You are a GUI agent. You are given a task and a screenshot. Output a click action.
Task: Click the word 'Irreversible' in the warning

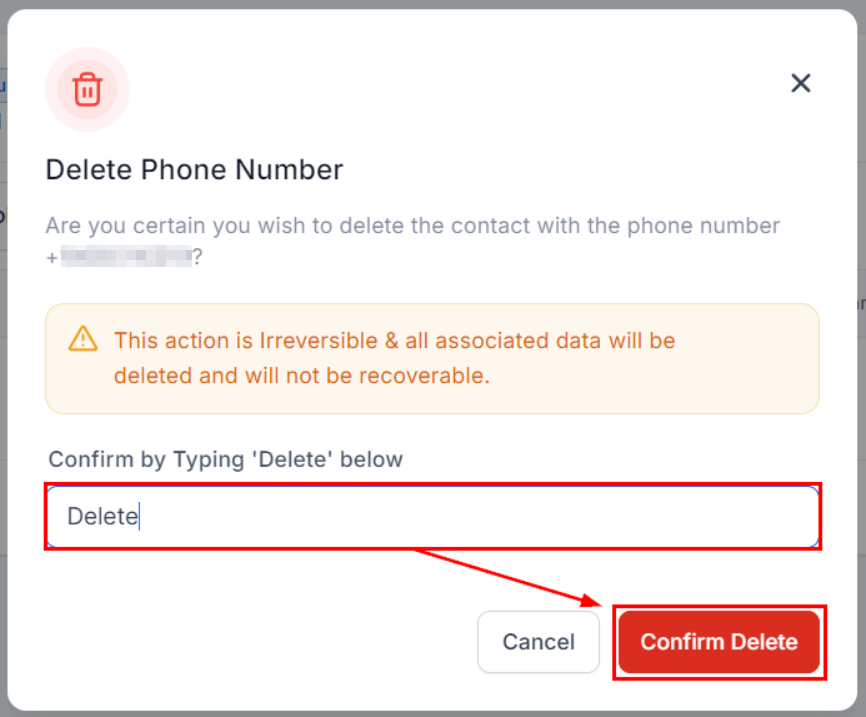(x=317, y=340)
